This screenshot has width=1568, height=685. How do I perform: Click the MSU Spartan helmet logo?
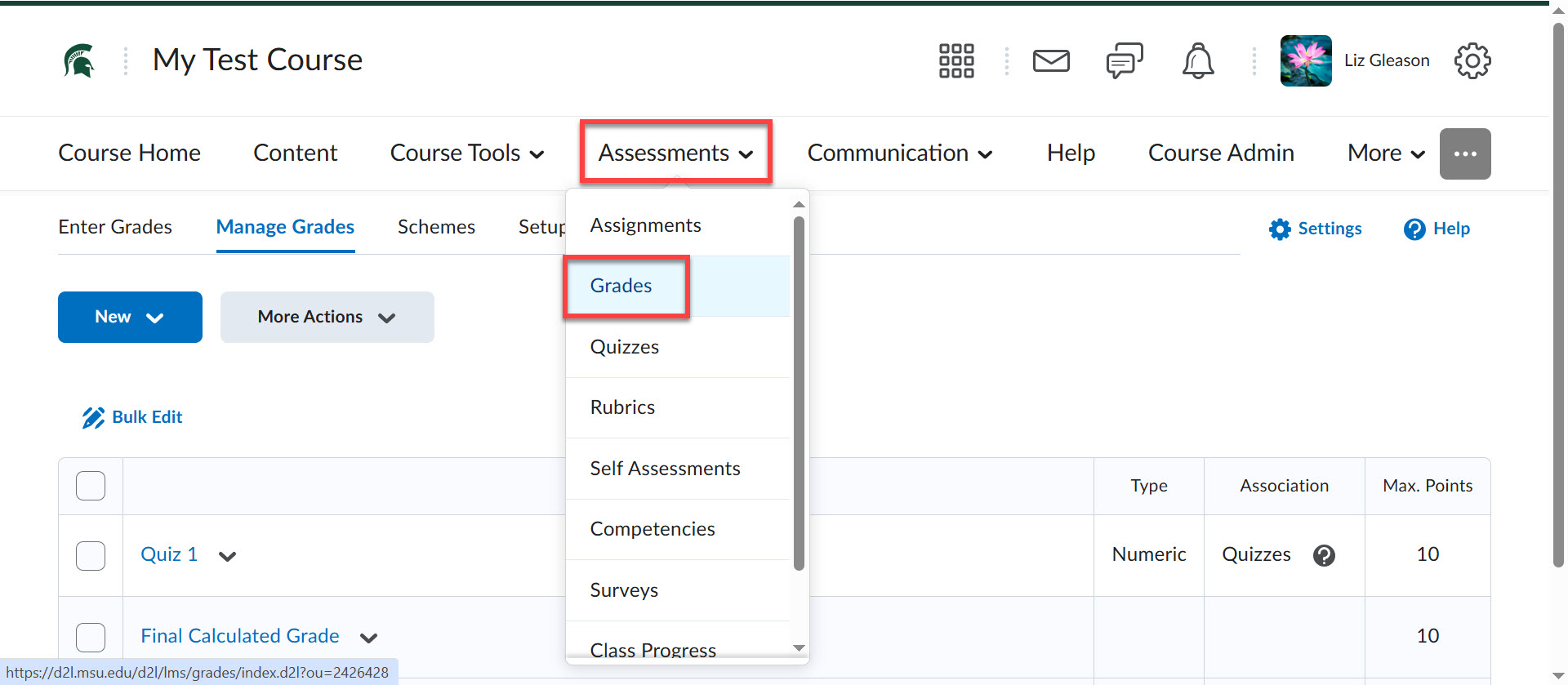click(x=79, y=60)
